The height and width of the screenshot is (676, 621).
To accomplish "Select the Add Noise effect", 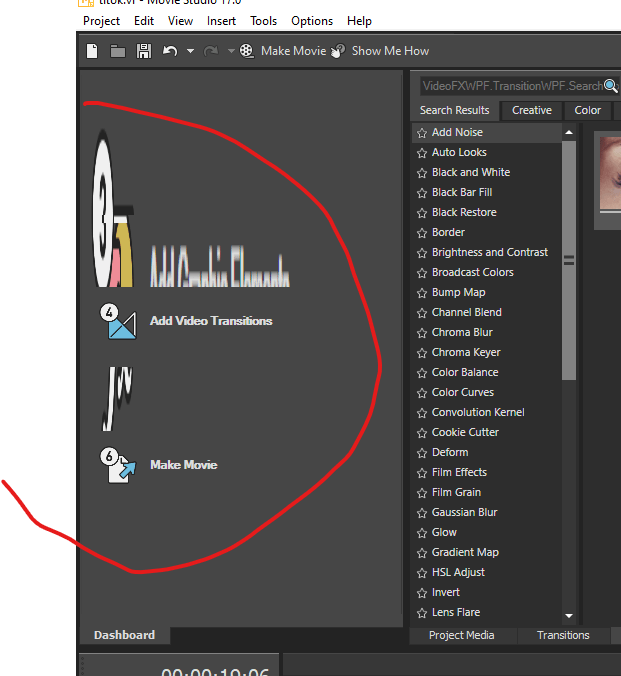I will point(487,133).
